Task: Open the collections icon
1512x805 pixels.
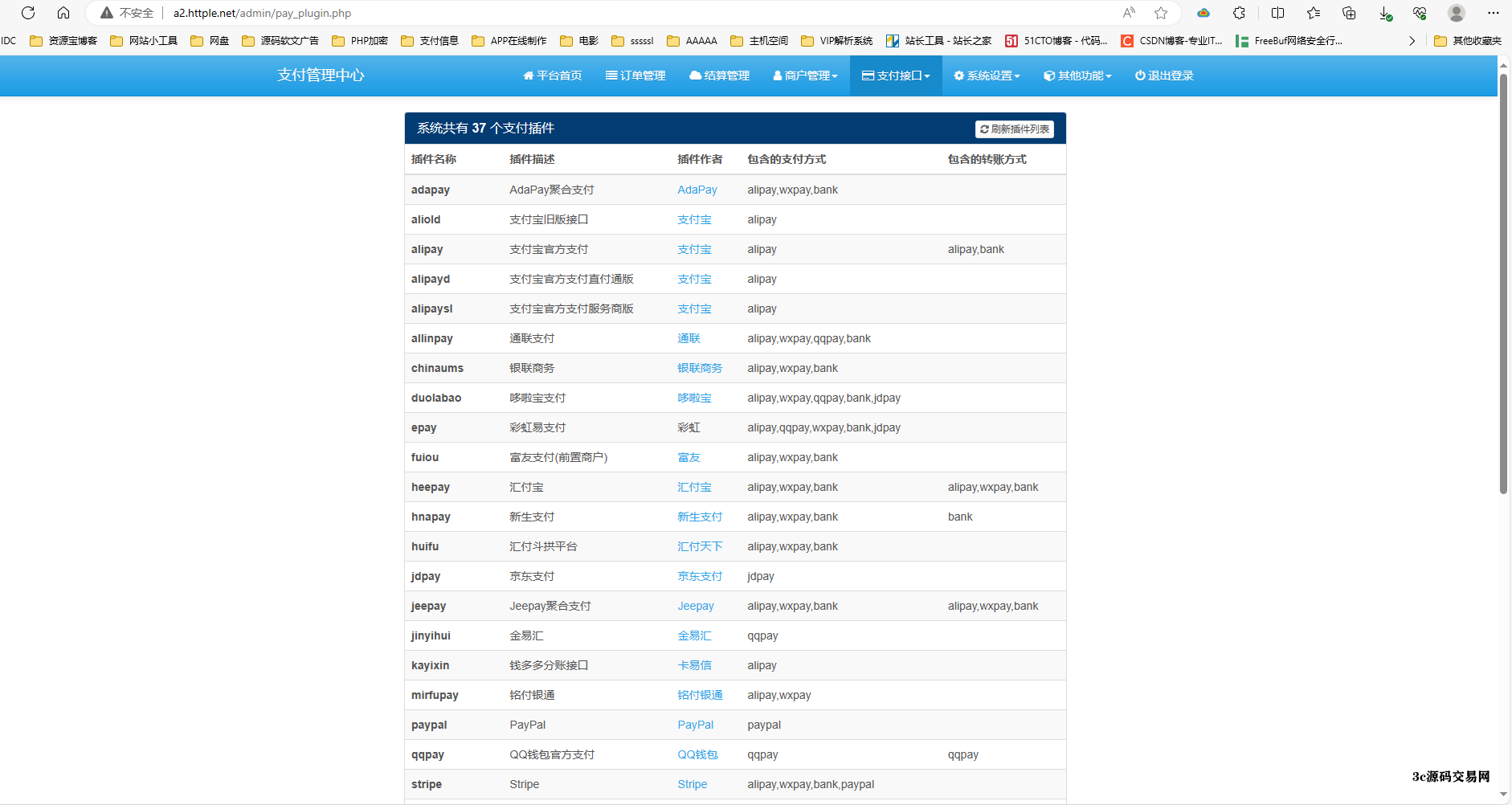Action: click(x=1349, y=13)
